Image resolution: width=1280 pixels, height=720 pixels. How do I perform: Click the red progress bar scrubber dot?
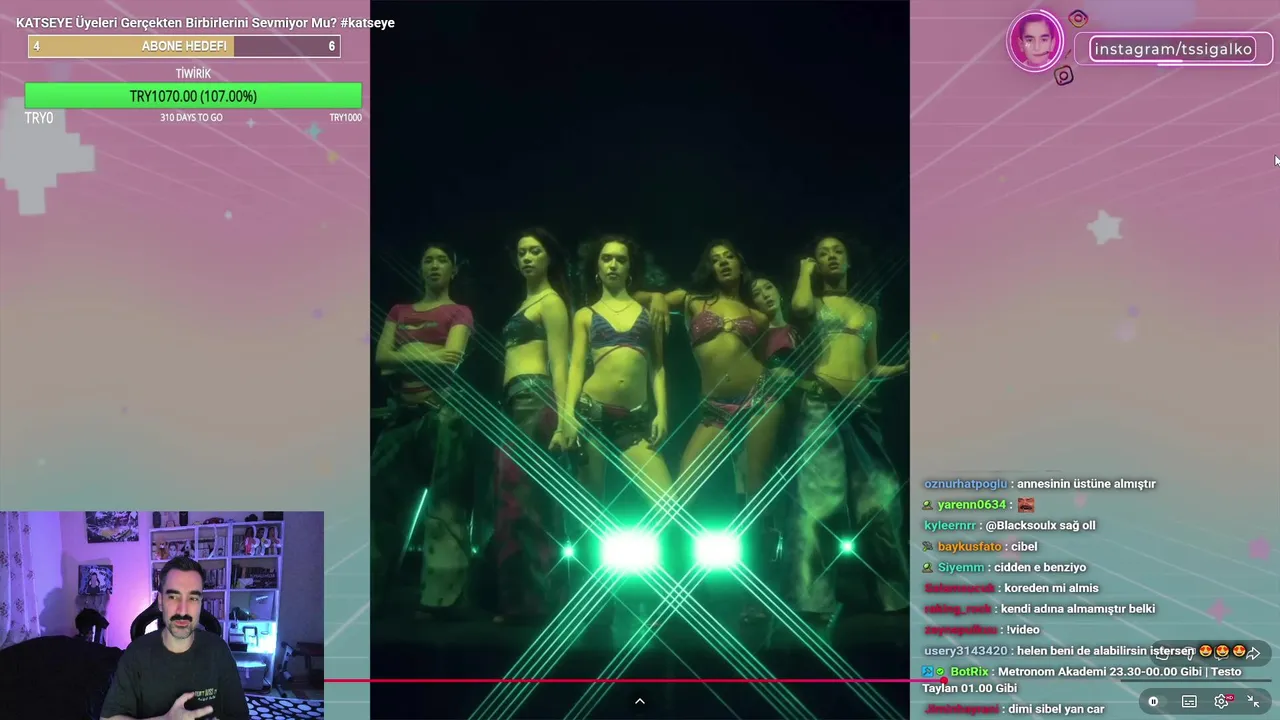[x=942, y=681]
